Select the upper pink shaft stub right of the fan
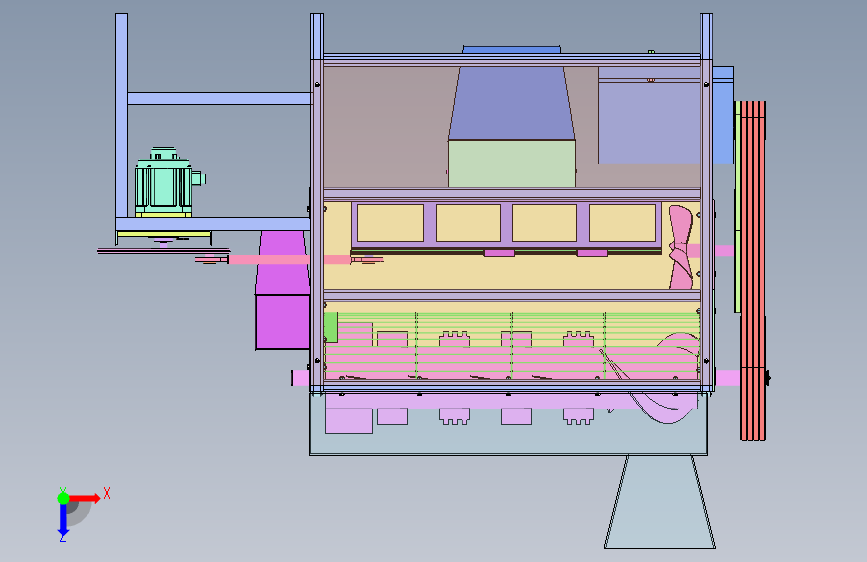 724,251
